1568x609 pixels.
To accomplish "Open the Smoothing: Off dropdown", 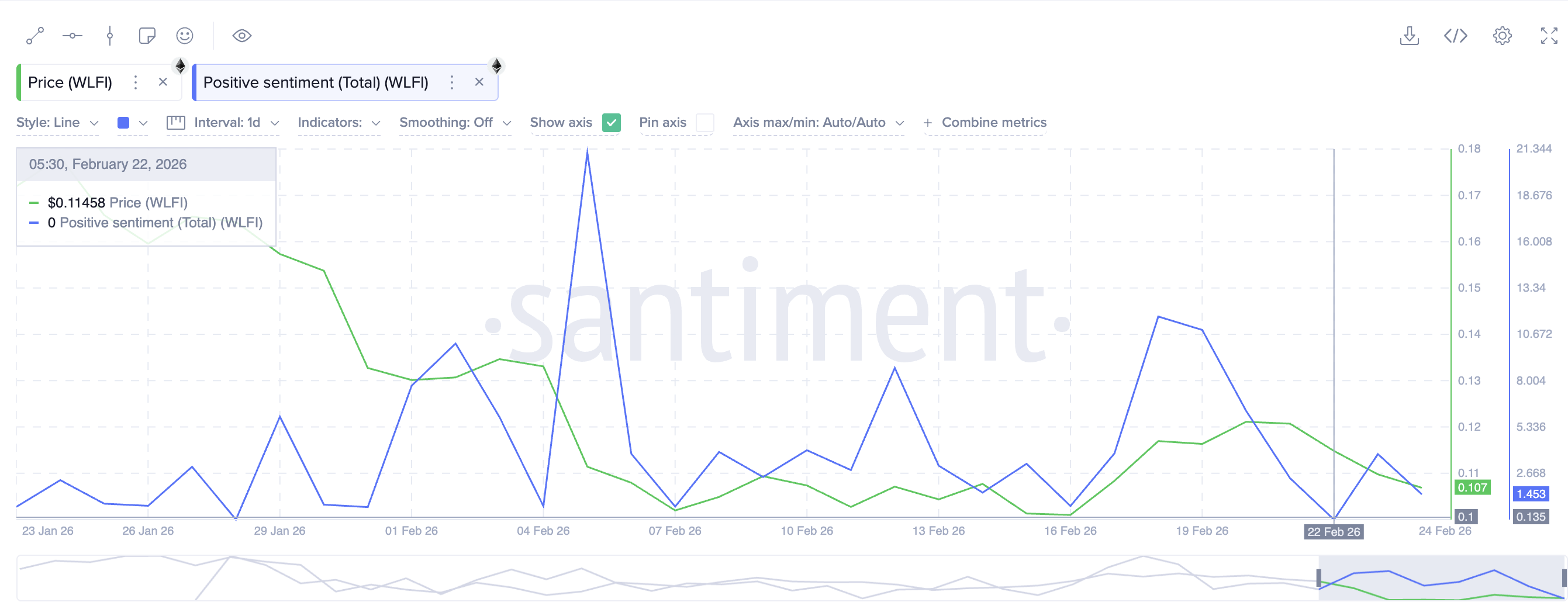I will pos(455,123).
